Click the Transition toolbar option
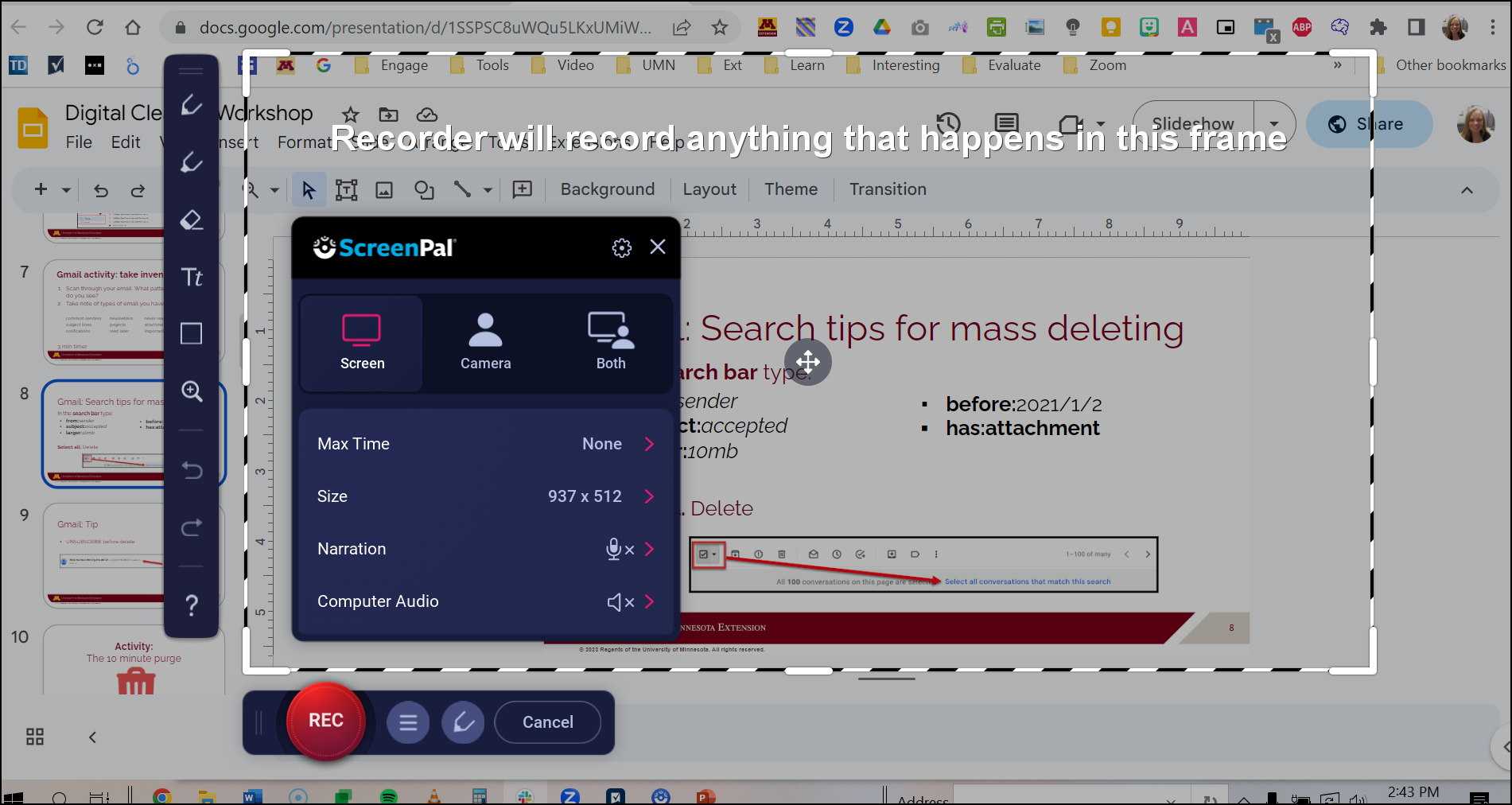 [x=888, y=189]
